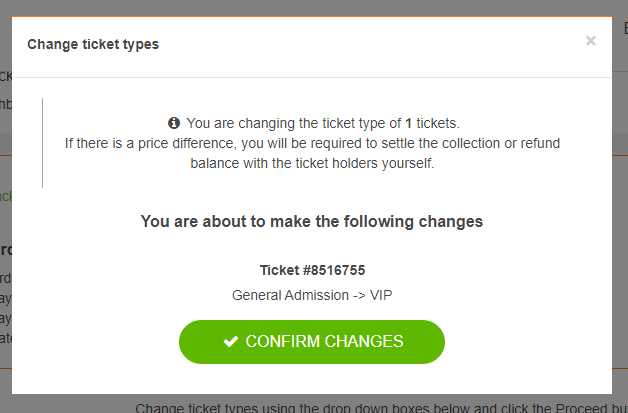The image size is (628, 413).
Task: Click the CONFIRM CHANGES button
Action: 311,342
